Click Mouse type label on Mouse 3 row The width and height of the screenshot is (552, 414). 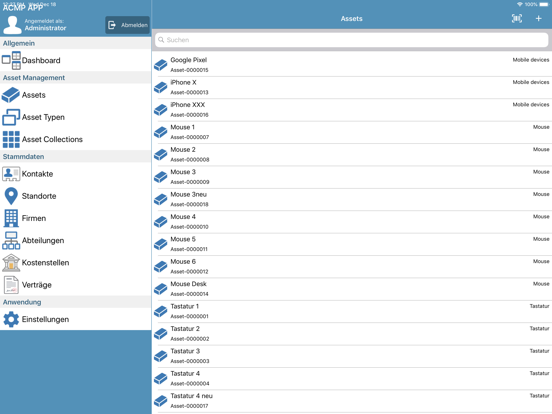click(541, 172)
